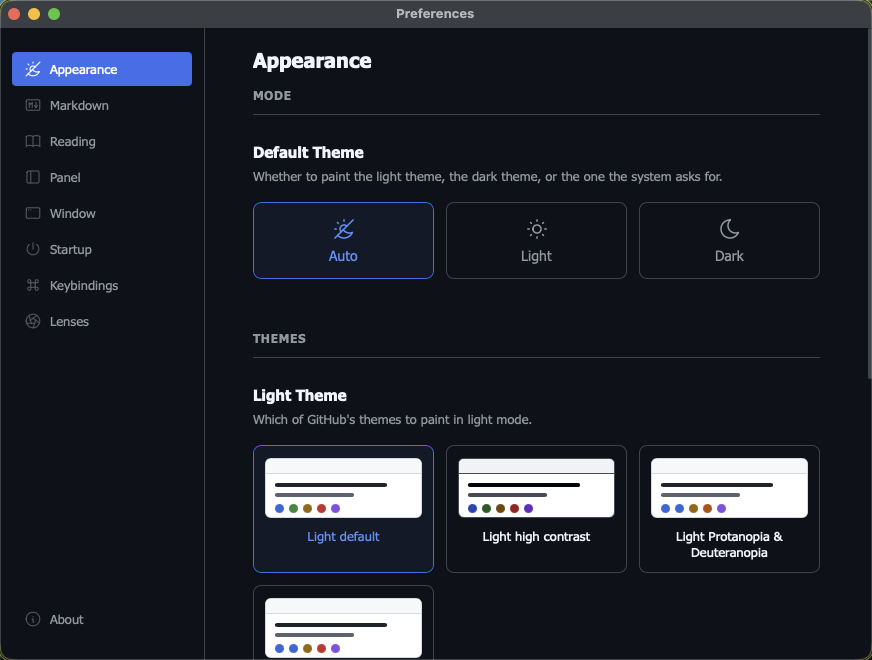Open the About page

click(102, 619)
